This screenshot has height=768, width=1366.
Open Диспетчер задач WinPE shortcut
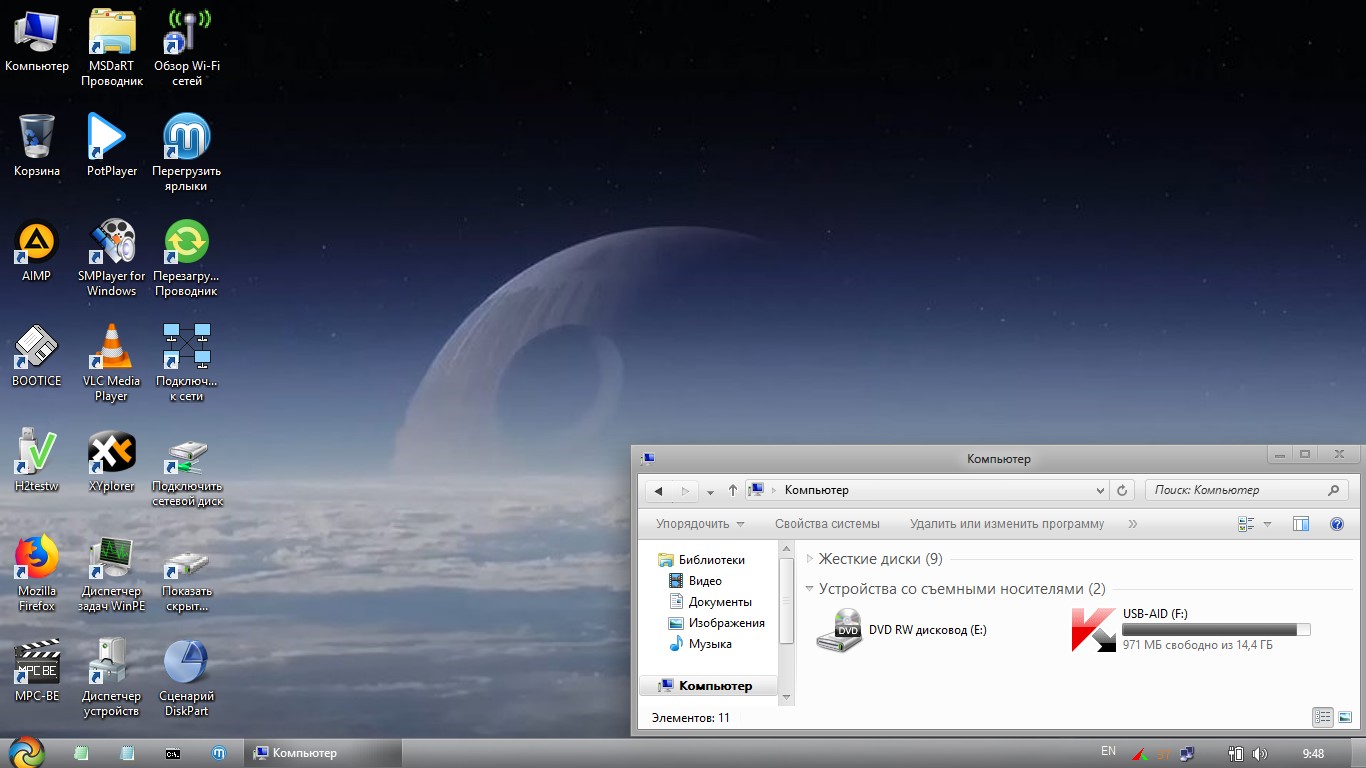point(112,572)
